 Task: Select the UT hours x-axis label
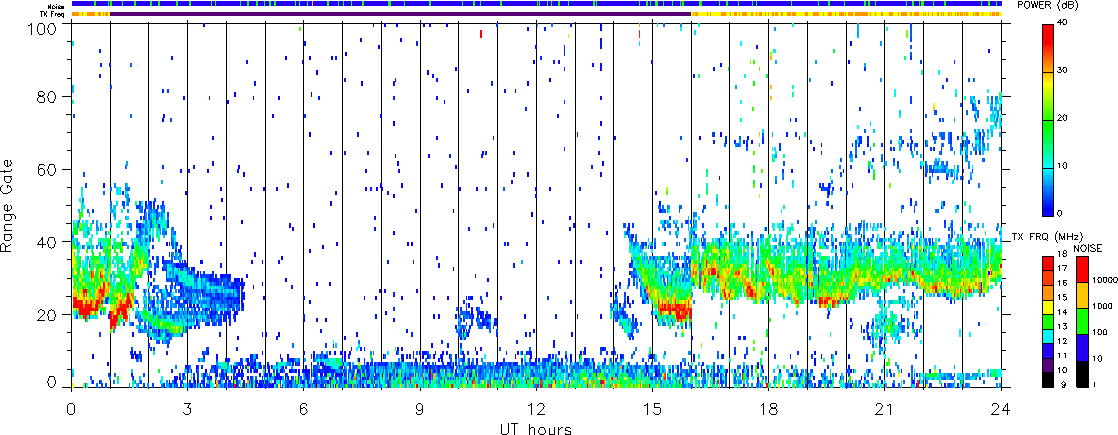click(537, 428)
